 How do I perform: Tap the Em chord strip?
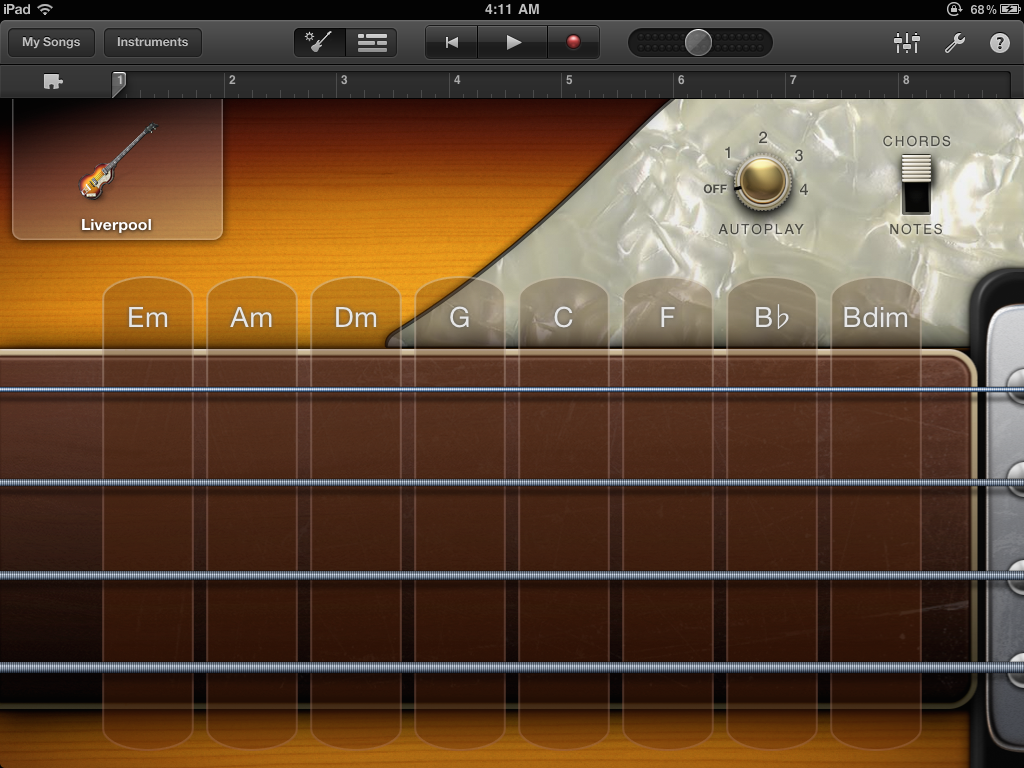(x=148, y=513)
